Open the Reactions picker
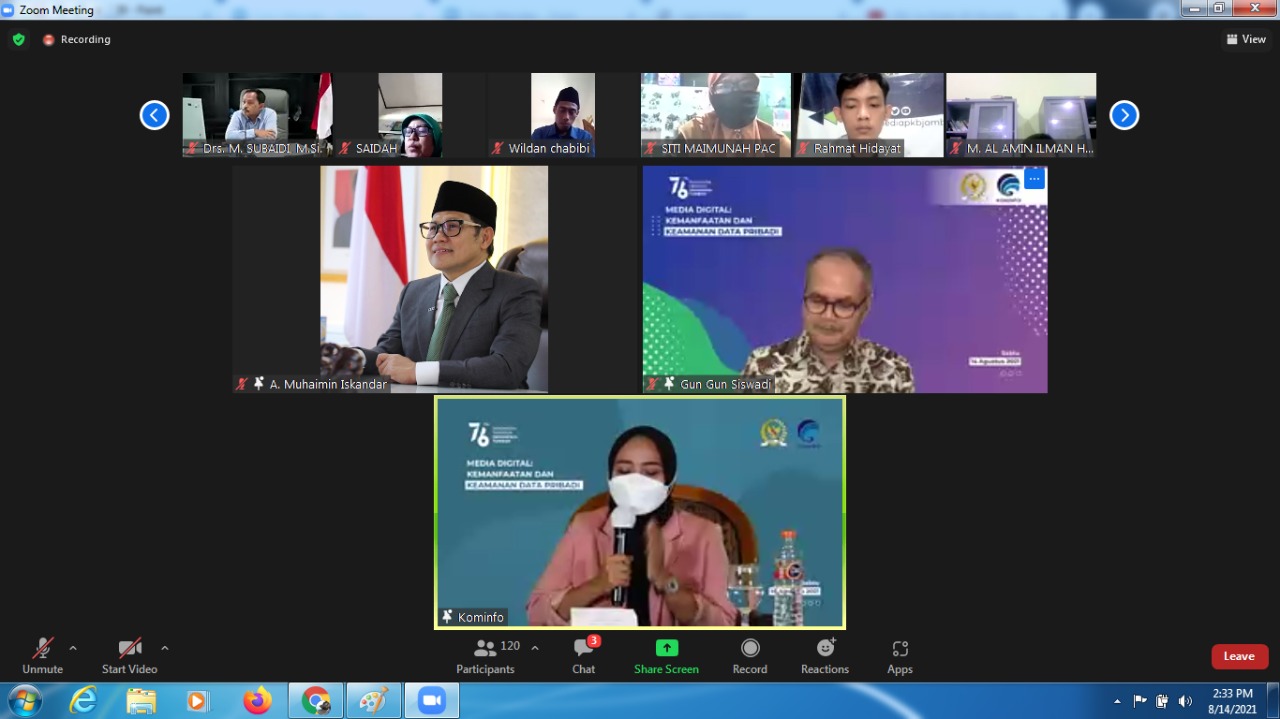The image size is (1280, 719). (824, 648)
